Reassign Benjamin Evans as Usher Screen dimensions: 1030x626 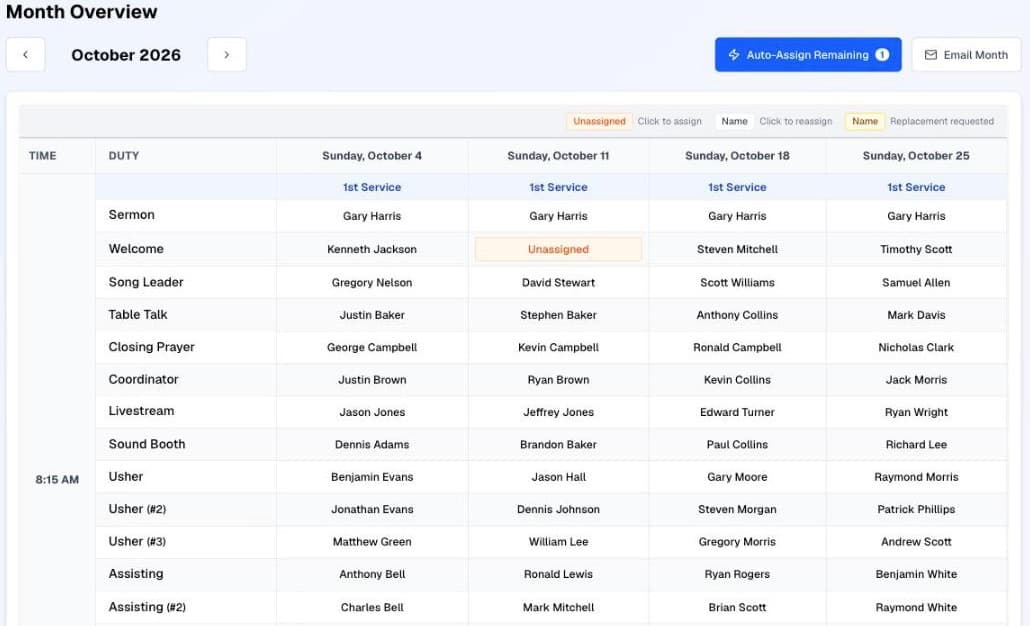pos(372,477)
